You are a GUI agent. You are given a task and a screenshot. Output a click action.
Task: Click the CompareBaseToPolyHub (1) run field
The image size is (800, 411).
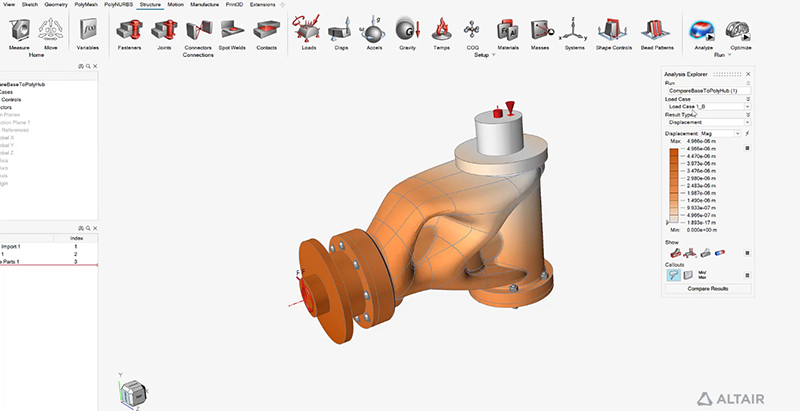coord(708,91)
